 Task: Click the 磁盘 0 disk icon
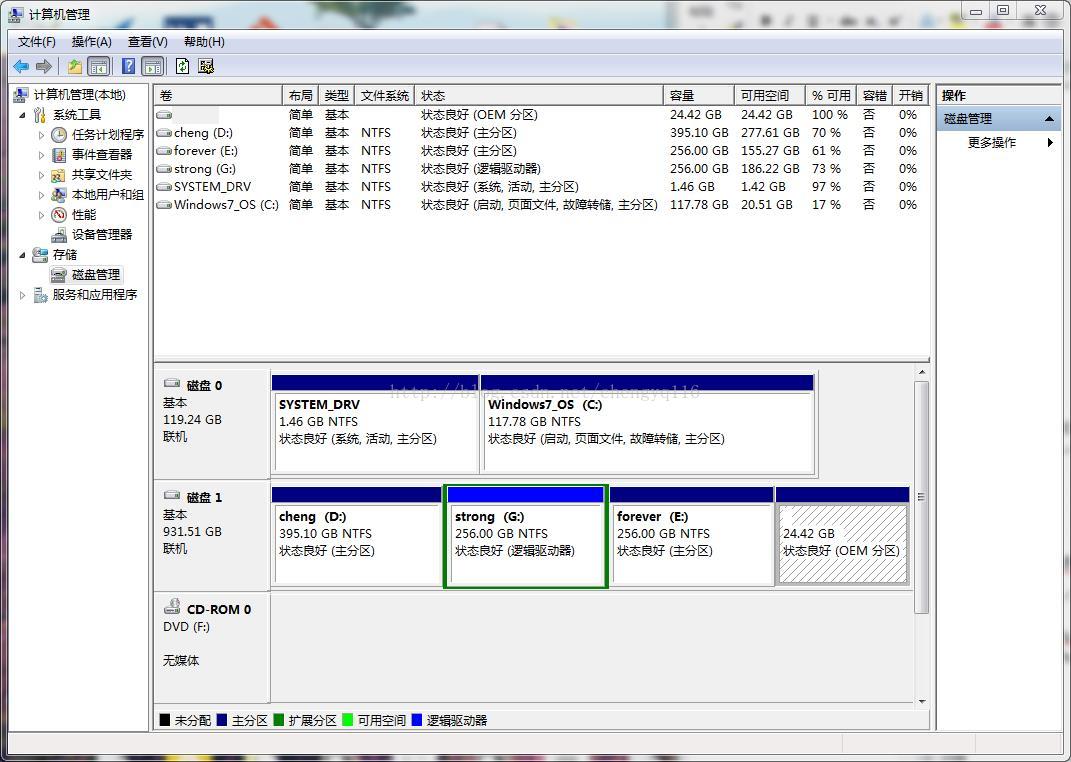point(172,384)
